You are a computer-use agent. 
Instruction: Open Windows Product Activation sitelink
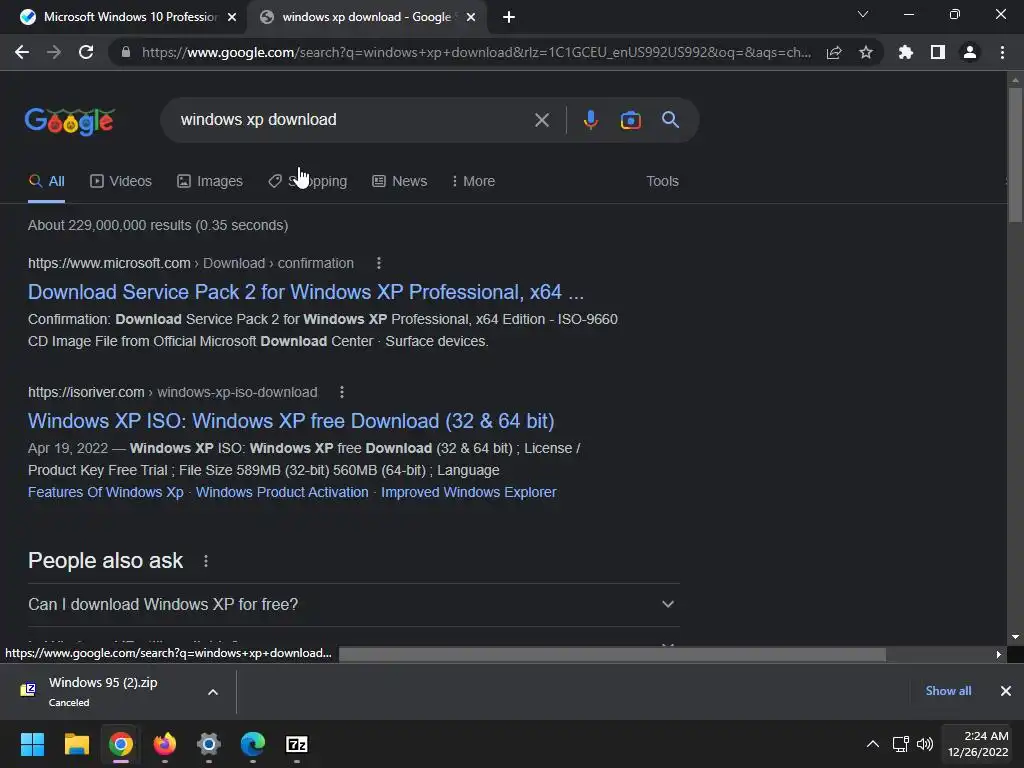click(282, 492)
